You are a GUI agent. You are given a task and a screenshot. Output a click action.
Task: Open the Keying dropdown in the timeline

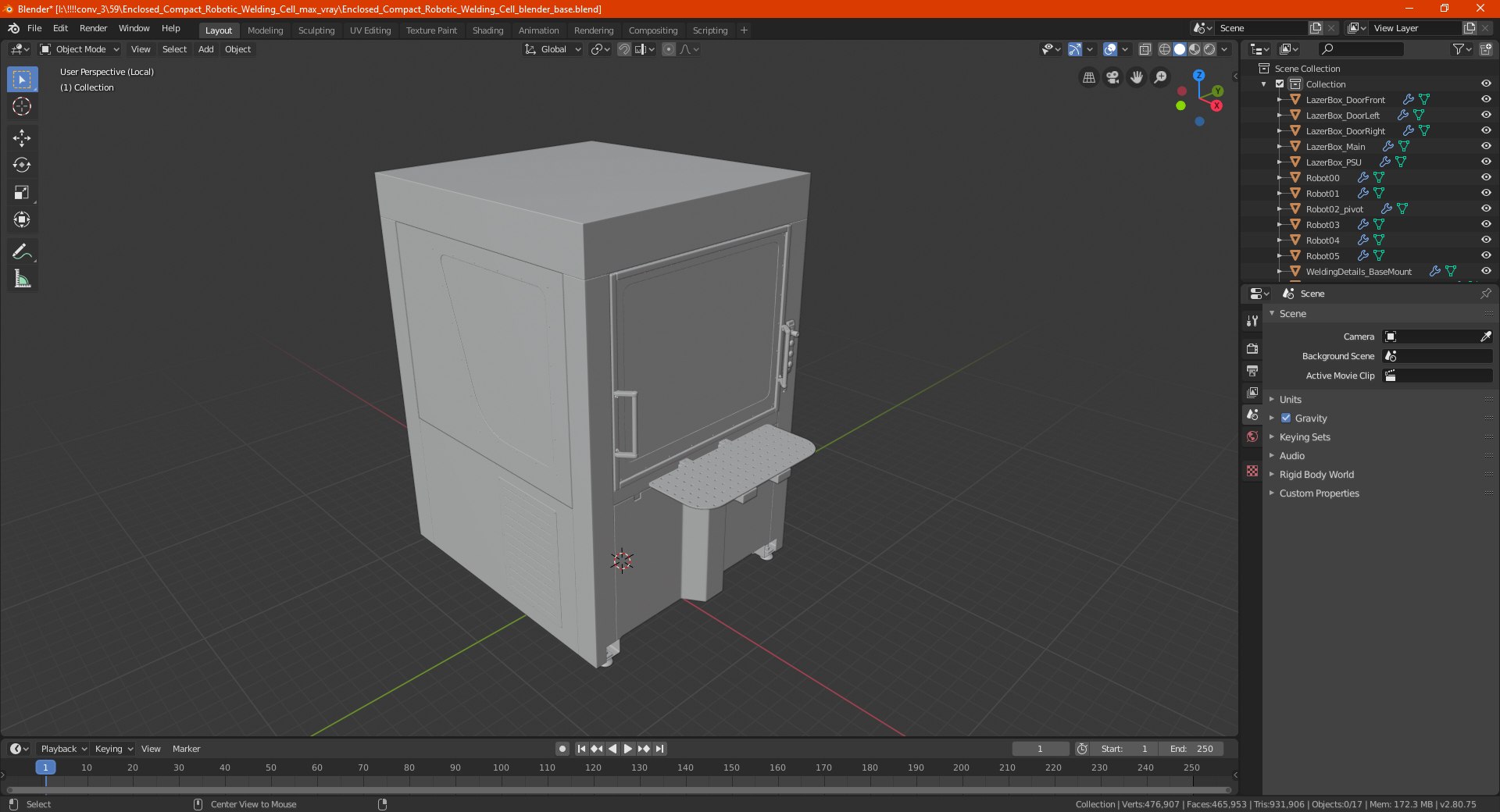pos(113,749)
